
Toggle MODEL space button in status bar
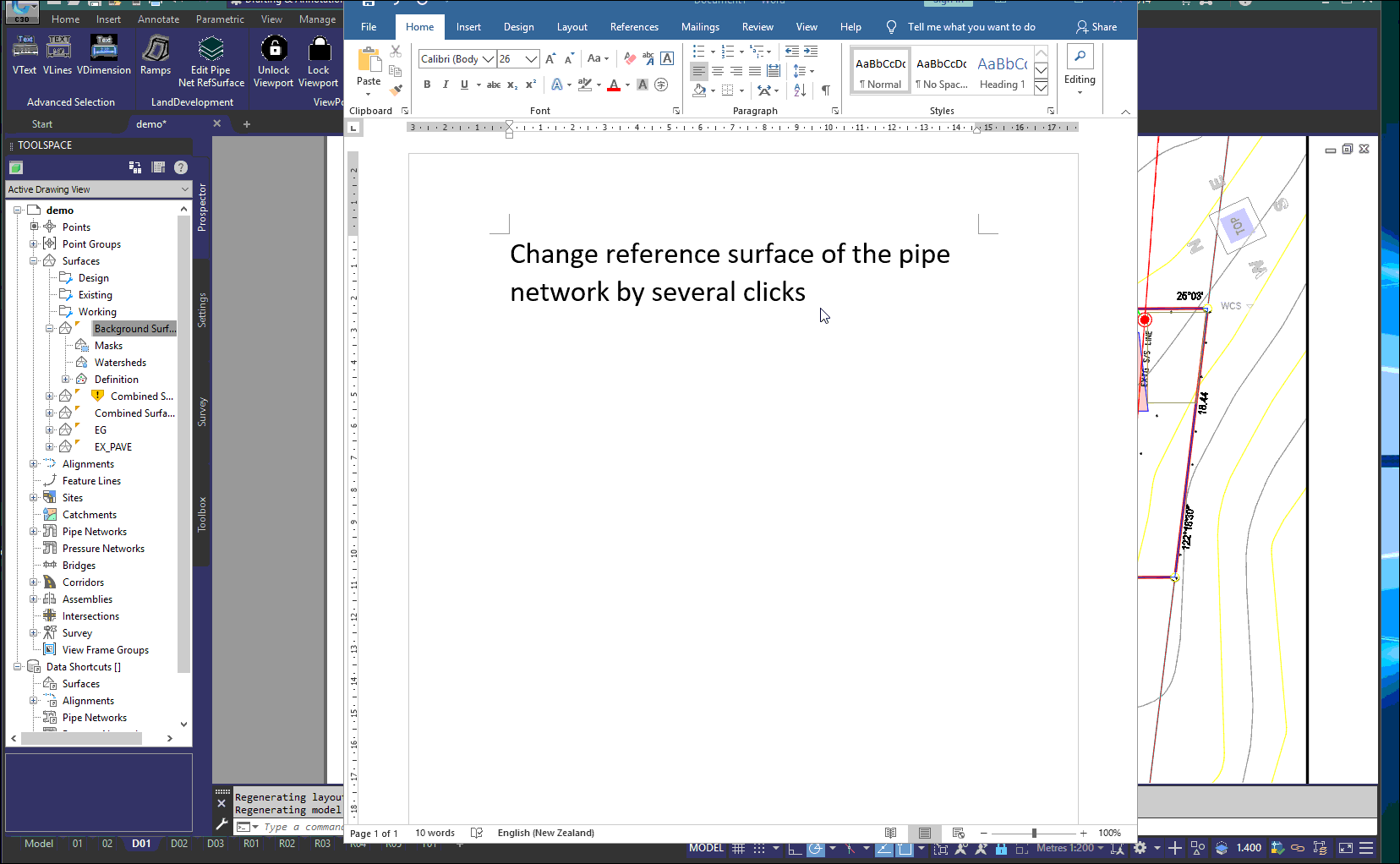point(706,848)
